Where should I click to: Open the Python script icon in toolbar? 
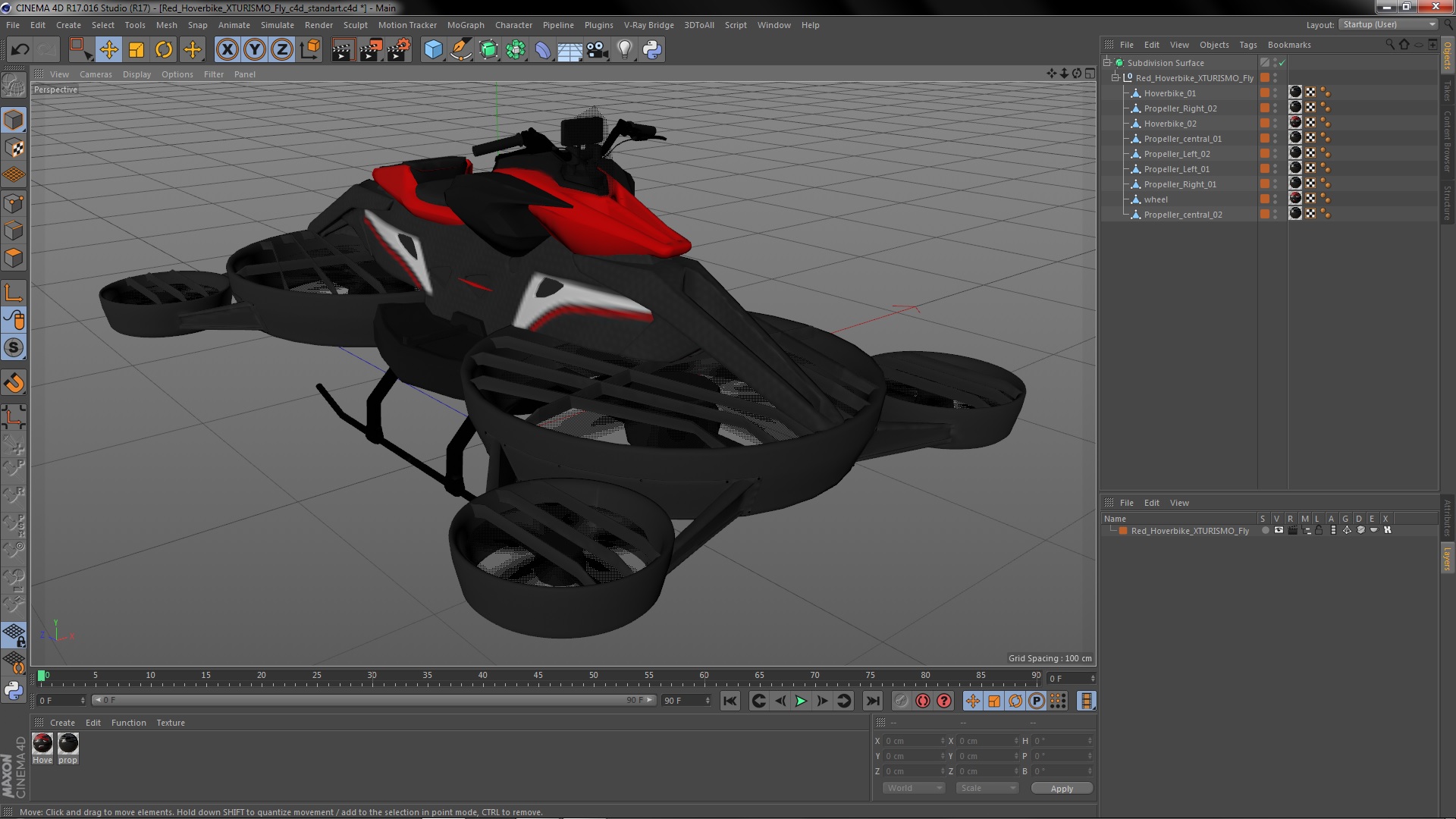point(651,50)
